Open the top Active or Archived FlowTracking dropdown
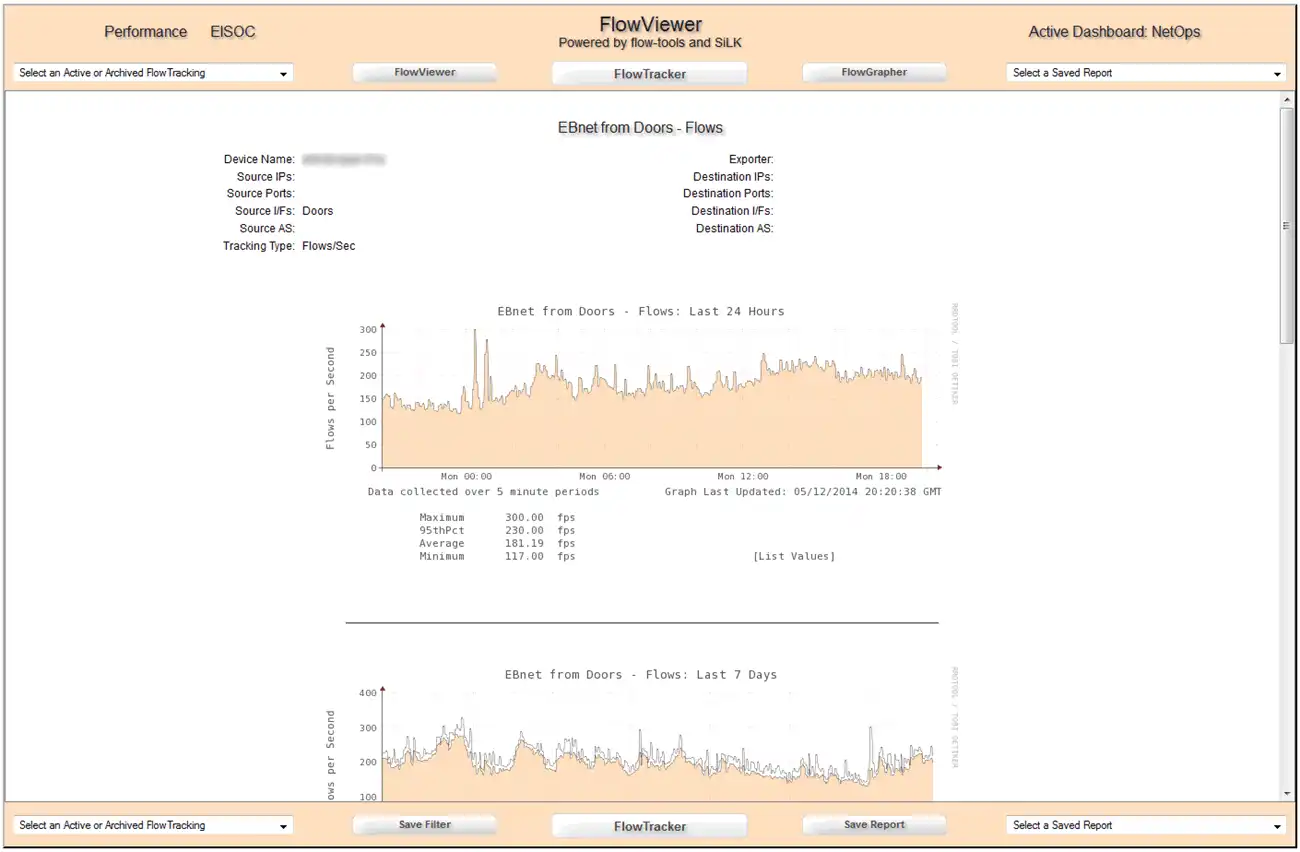1300x852 pixels. 153,73
